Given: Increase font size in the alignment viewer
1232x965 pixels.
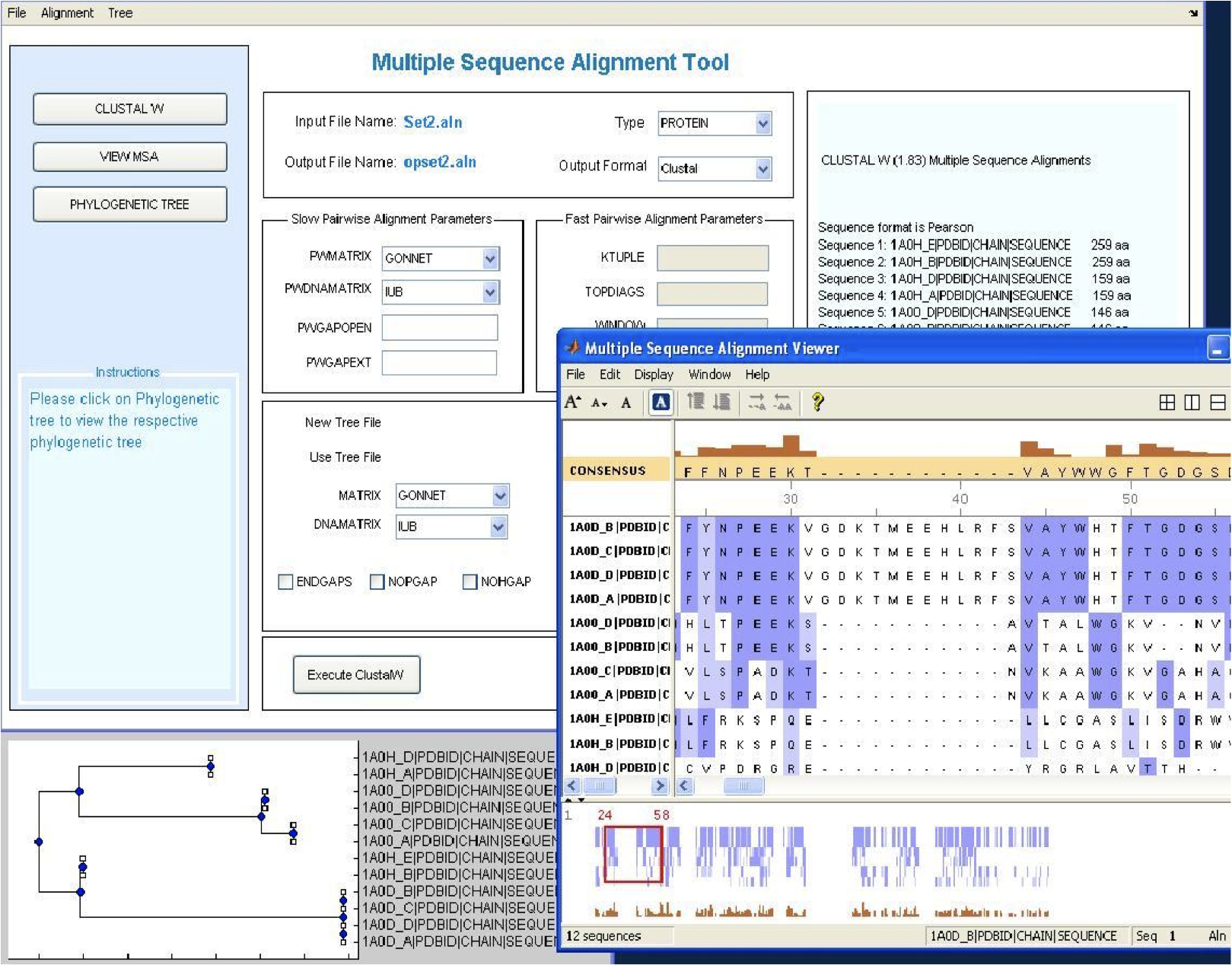Looking at the screenshot, I should pyautogui.click(x=573, y=402).
